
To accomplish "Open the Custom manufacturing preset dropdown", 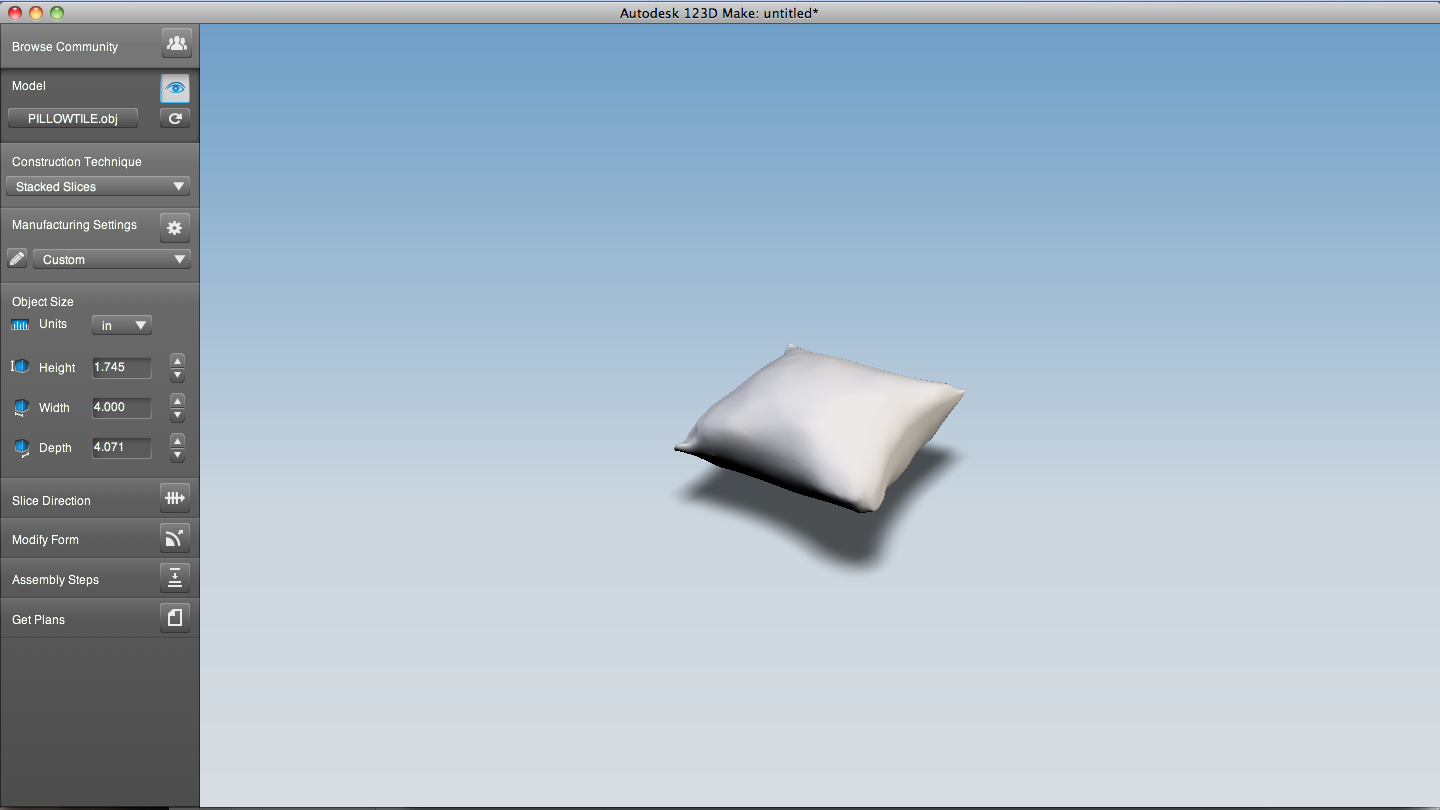I will click(111, 259).
